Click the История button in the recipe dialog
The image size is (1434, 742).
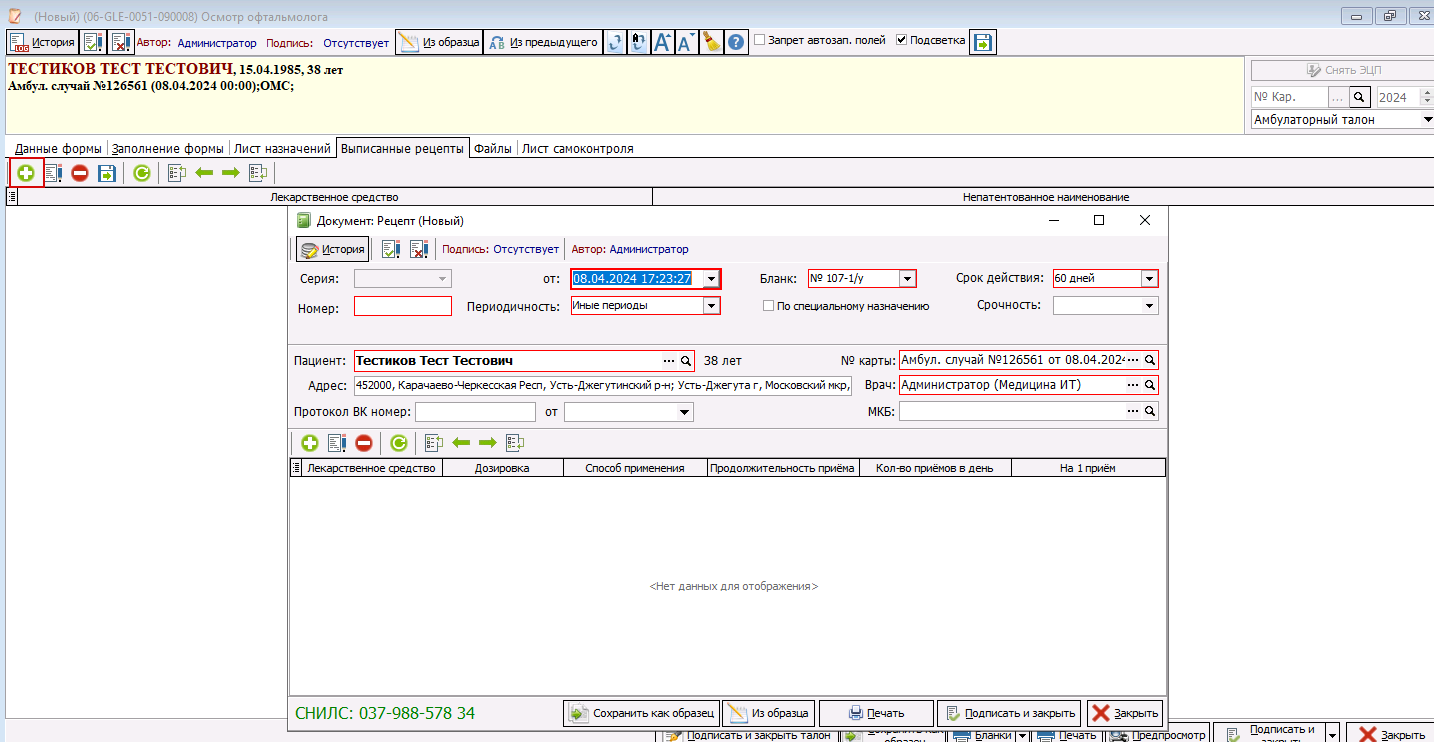click(x=333, y=249)
